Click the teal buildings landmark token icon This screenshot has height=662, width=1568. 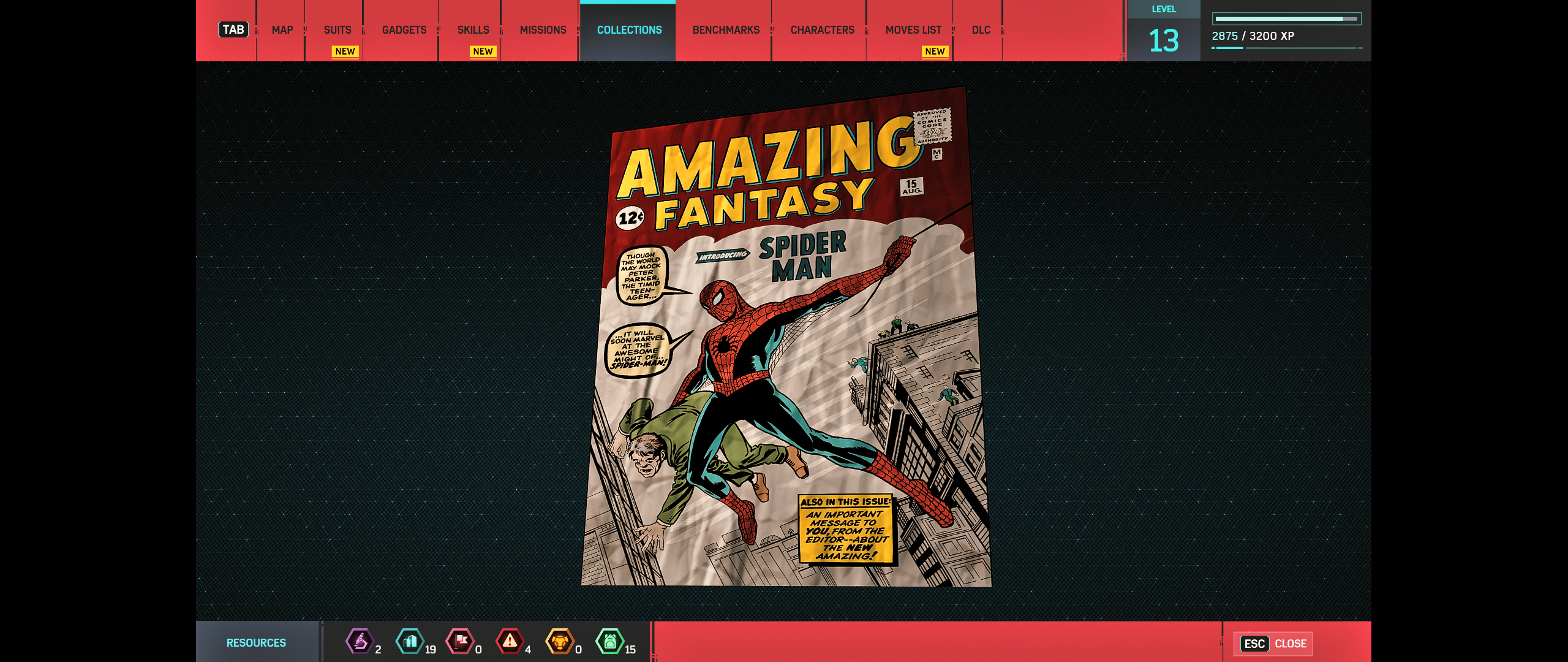point(410,642)
